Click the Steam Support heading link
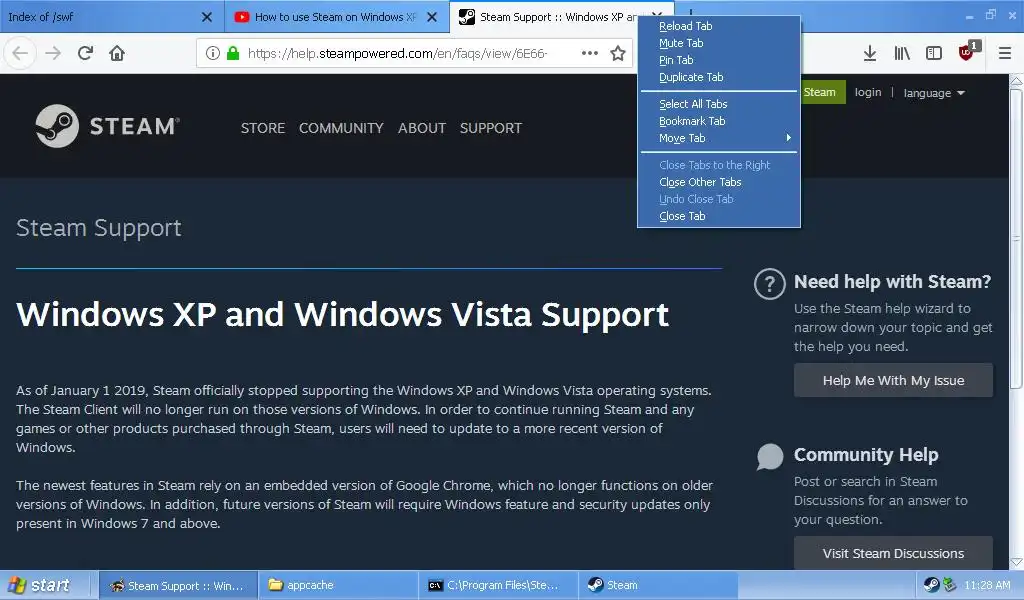Viewport: 1024px width, 600px height. pos(99,228)
